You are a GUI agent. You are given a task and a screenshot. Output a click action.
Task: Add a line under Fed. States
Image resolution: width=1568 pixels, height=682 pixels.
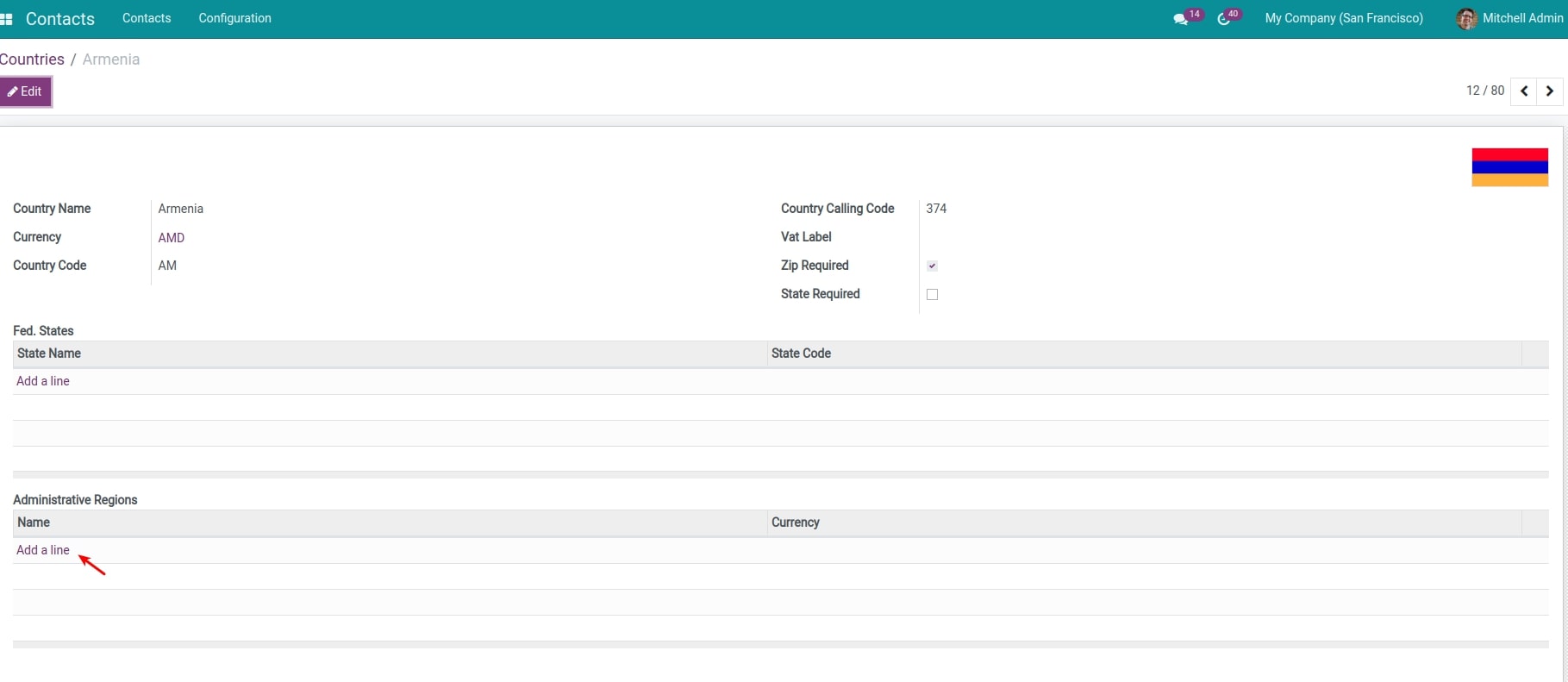[x=43, y=381]
